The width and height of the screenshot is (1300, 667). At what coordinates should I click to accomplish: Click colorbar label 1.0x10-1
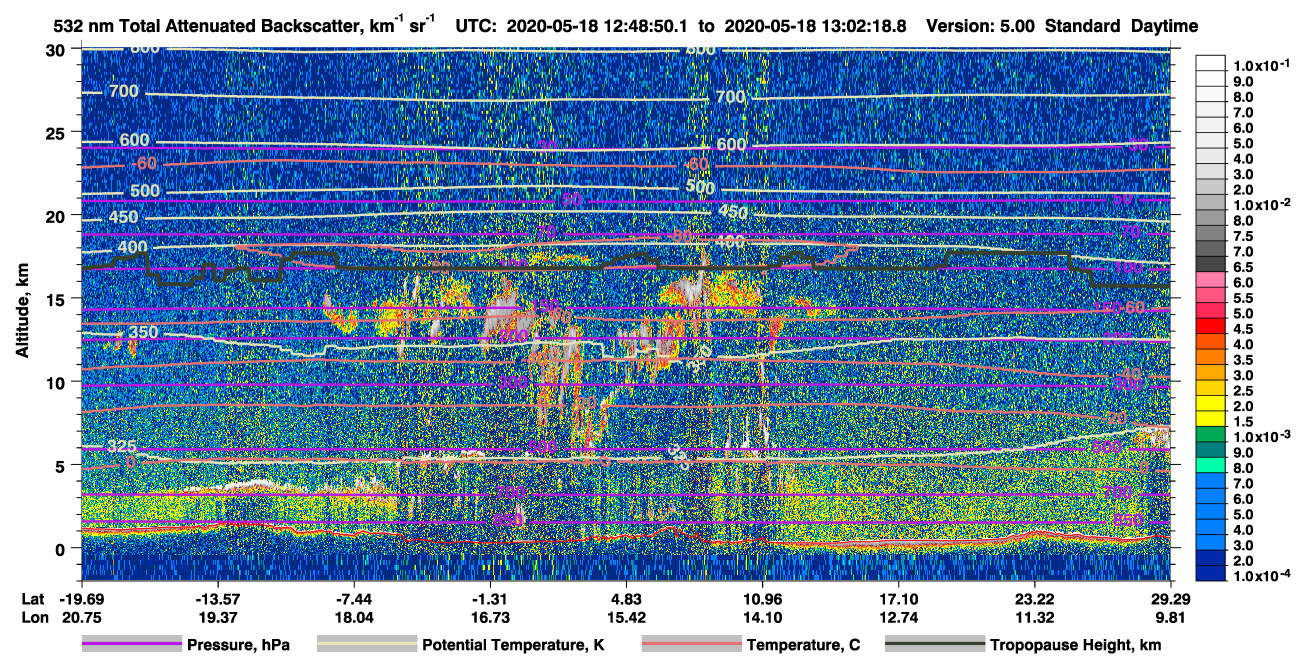pyautogui.click(x=1264, y=65)
